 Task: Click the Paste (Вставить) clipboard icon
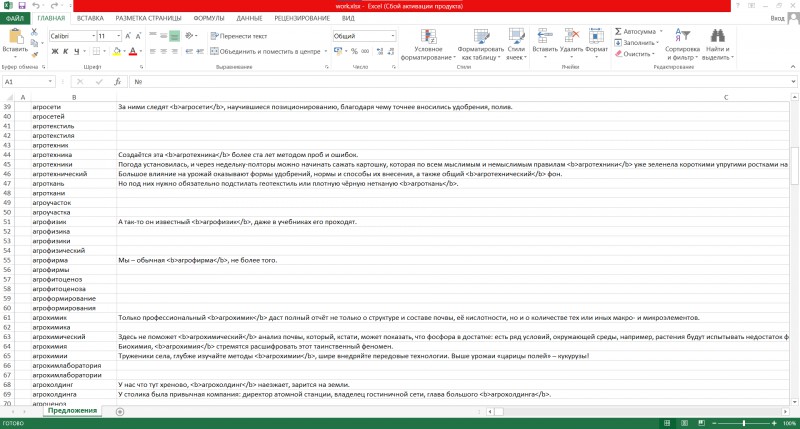[15, 37]
